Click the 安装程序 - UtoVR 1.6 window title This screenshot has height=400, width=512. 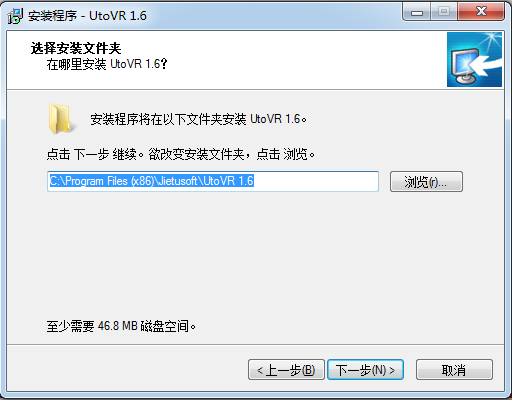(87, 16)
